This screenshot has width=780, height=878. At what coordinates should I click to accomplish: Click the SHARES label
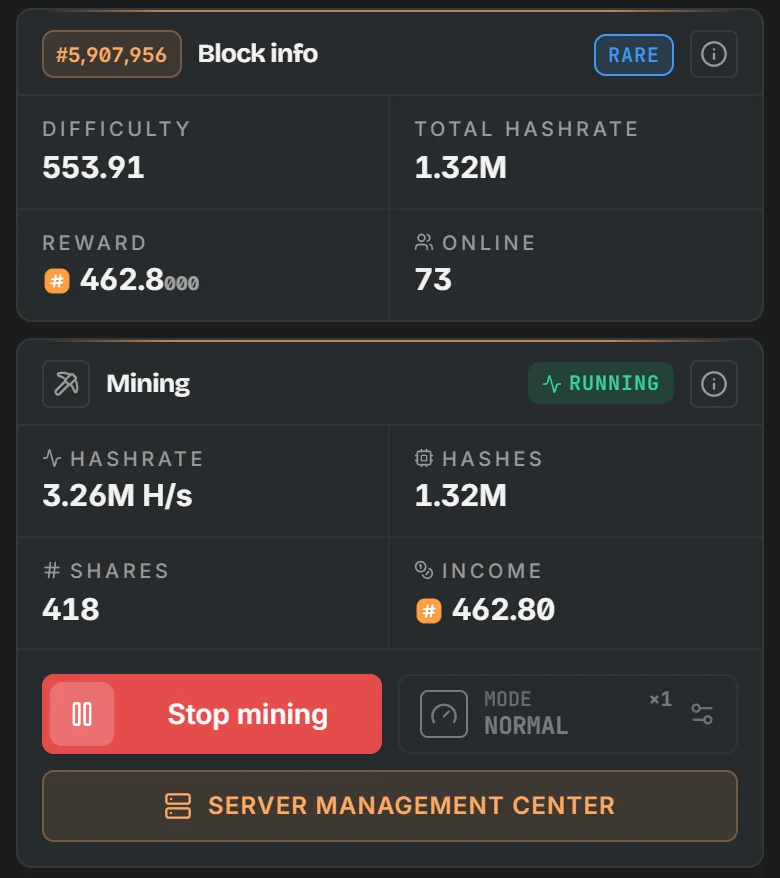119,571
